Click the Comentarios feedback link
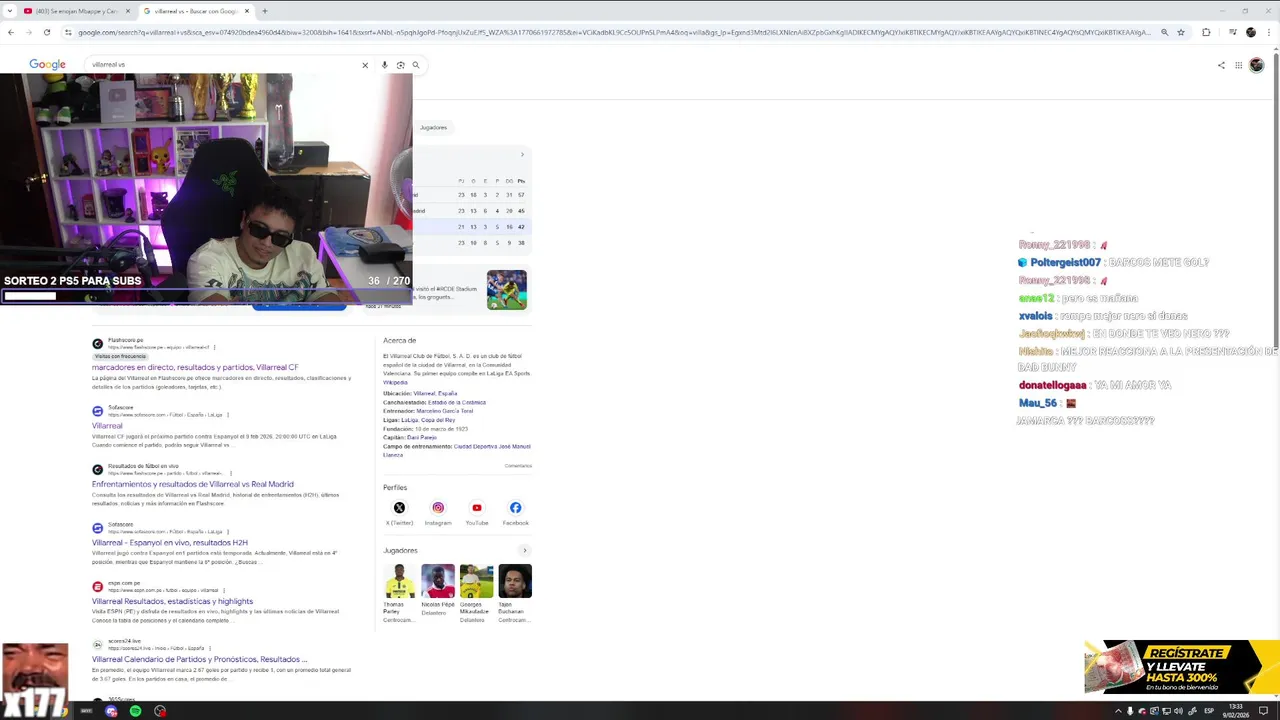Image resolution: width=1280 pixels, height=720 pixels. click(x=518, y=466)
